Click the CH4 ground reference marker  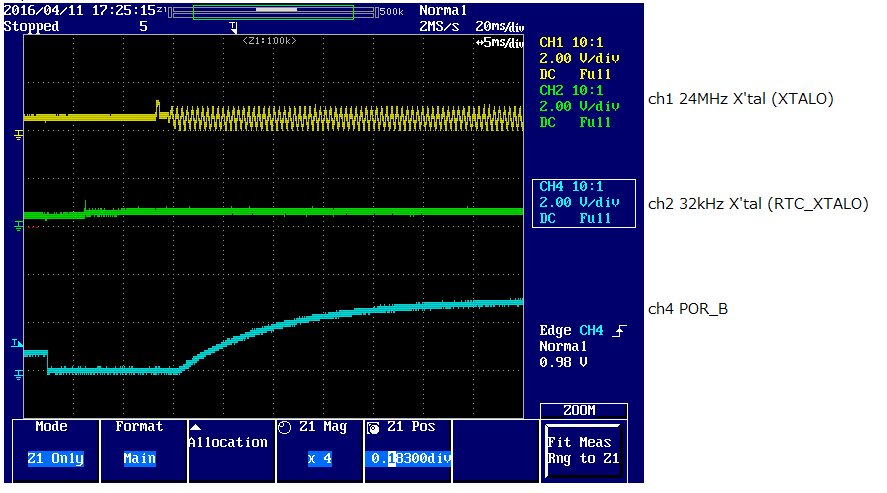(x=19, y=374)
